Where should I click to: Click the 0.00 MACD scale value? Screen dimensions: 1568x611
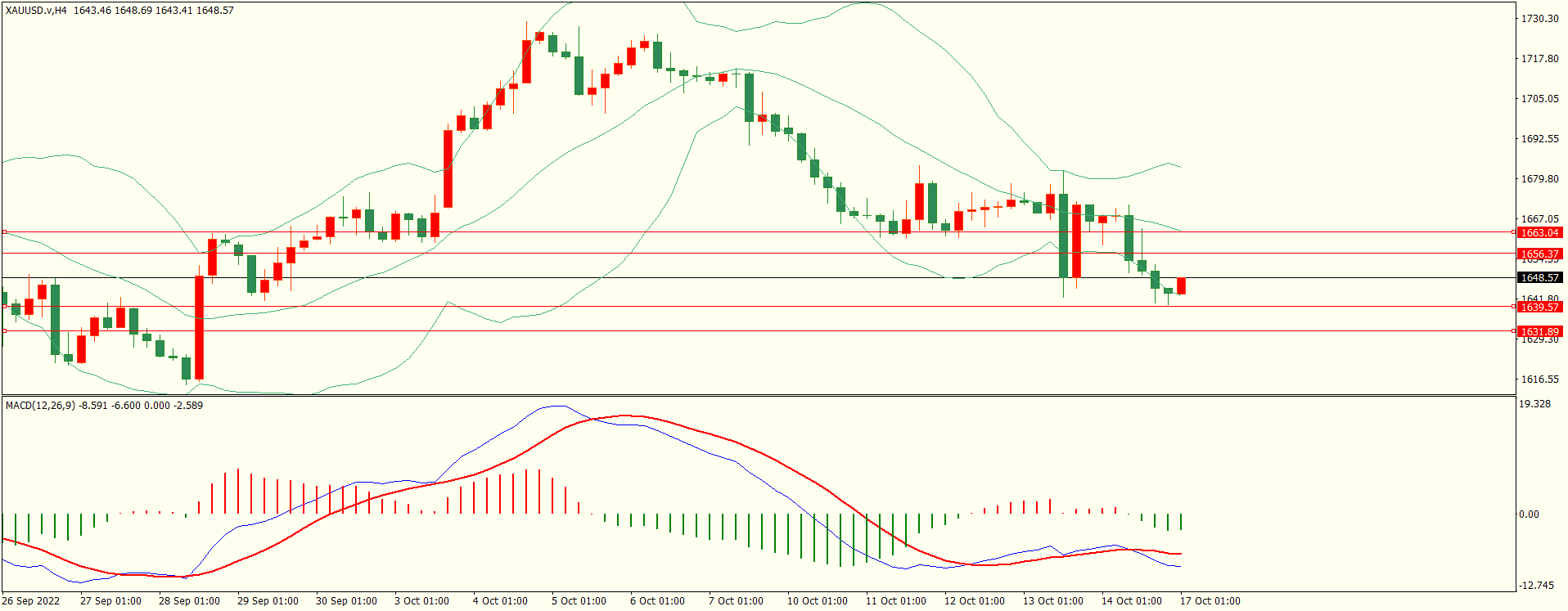pos(1529,514)
